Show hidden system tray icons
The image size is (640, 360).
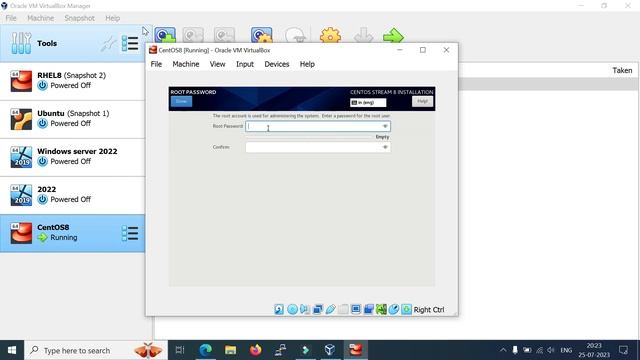503,350
